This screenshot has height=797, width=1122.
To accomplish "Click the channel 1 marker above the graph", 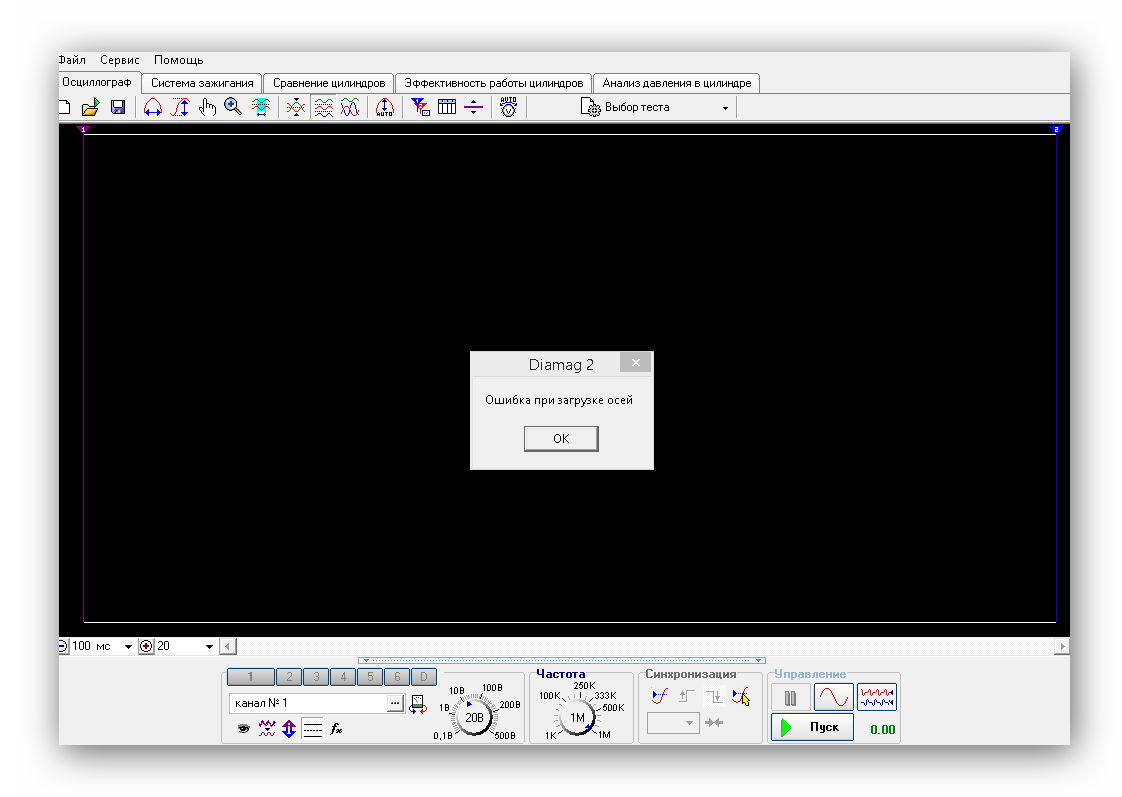I will tap(83, 129).
